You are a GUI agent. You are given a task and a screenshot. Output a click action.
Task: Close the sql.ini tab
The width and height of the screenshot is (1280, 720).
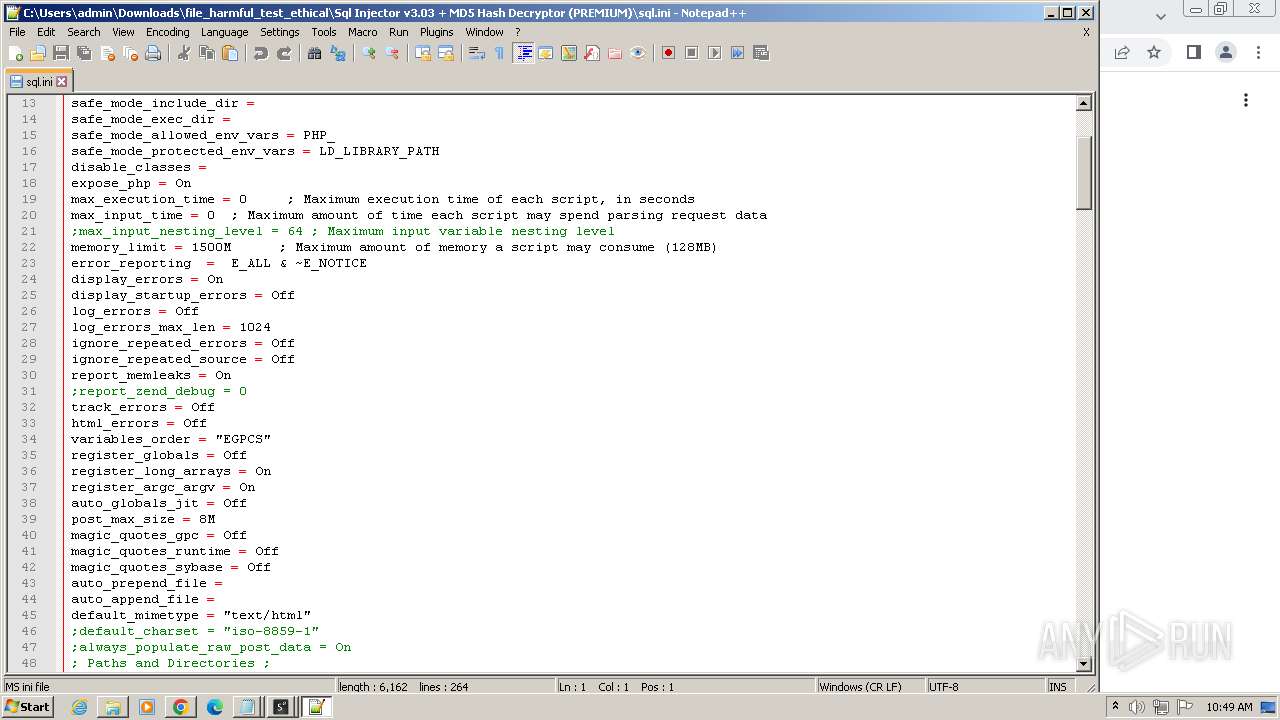(x=62, y=82)
